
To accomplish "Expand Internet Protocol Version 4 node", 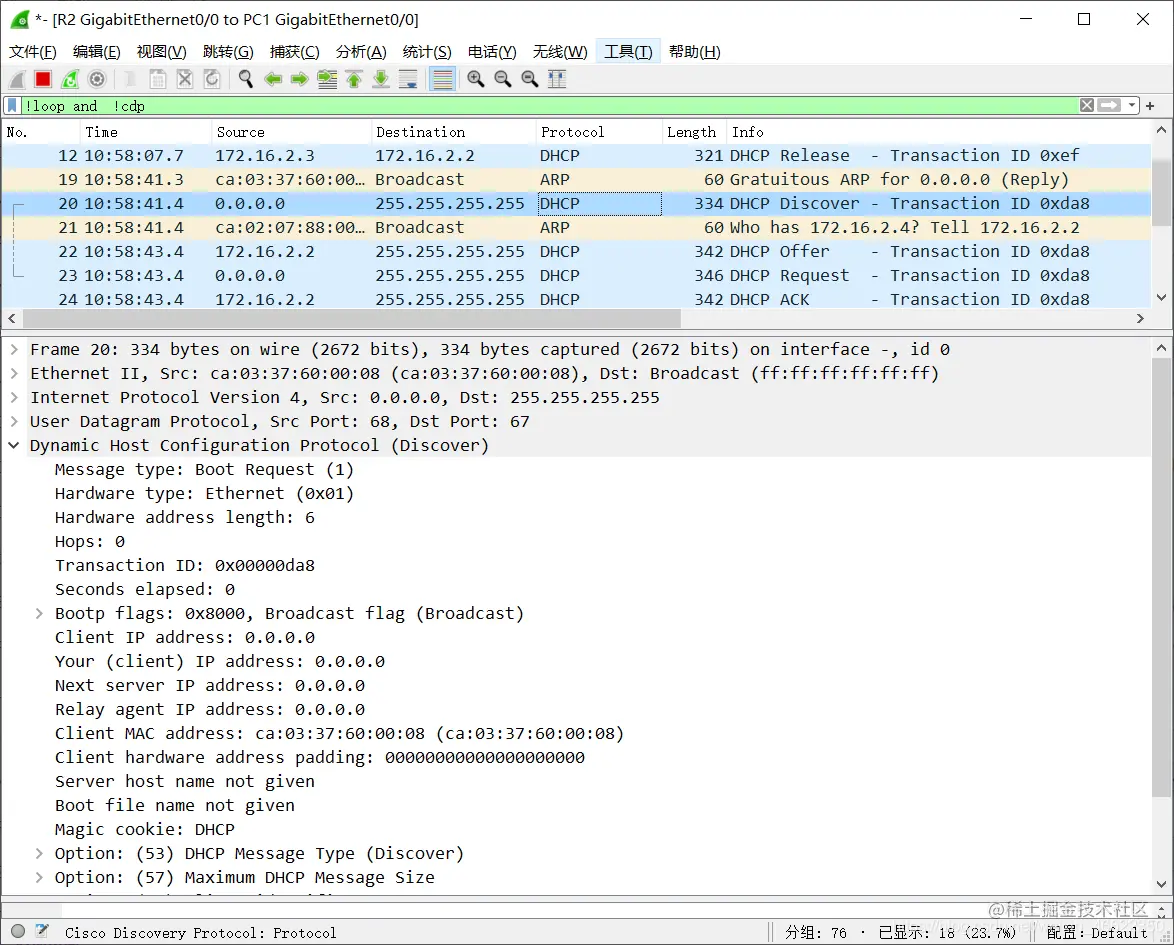I will [13, 398].
